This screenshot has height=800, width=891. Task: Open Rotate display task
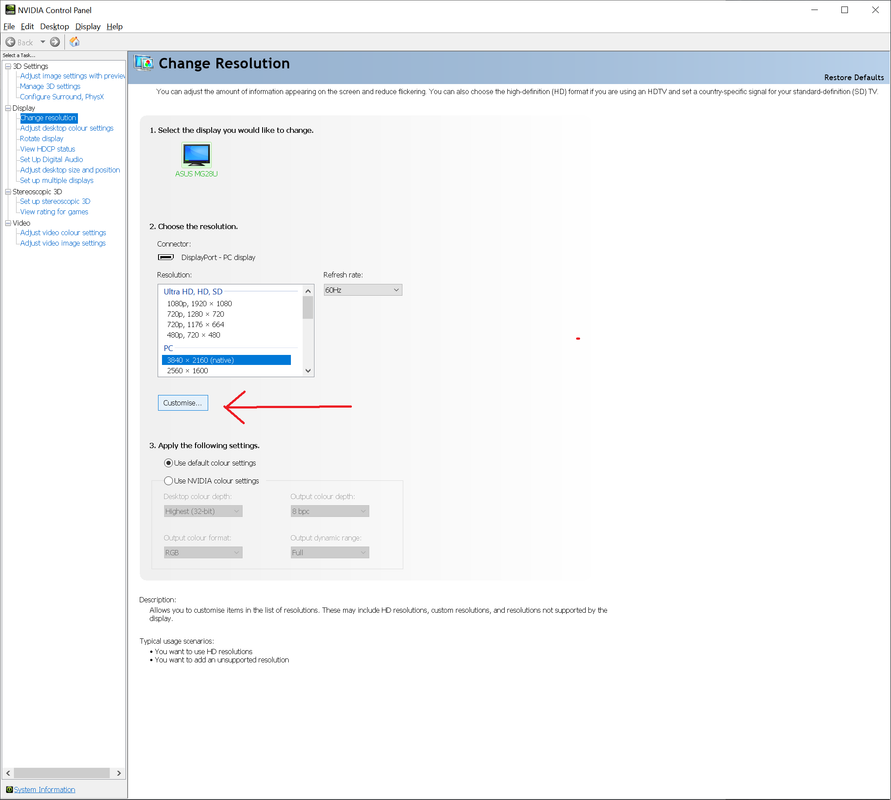[x=41, y=138]
